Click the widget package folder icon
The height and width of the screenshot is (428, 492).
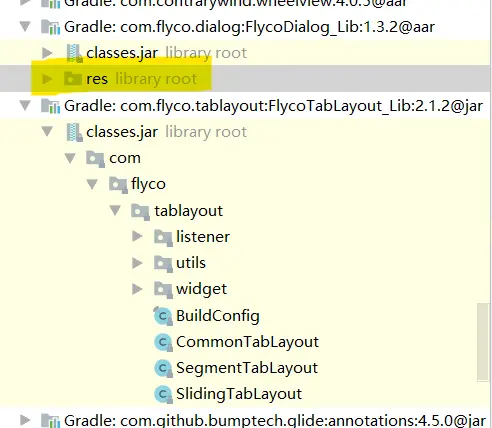(x=163, y=290)
